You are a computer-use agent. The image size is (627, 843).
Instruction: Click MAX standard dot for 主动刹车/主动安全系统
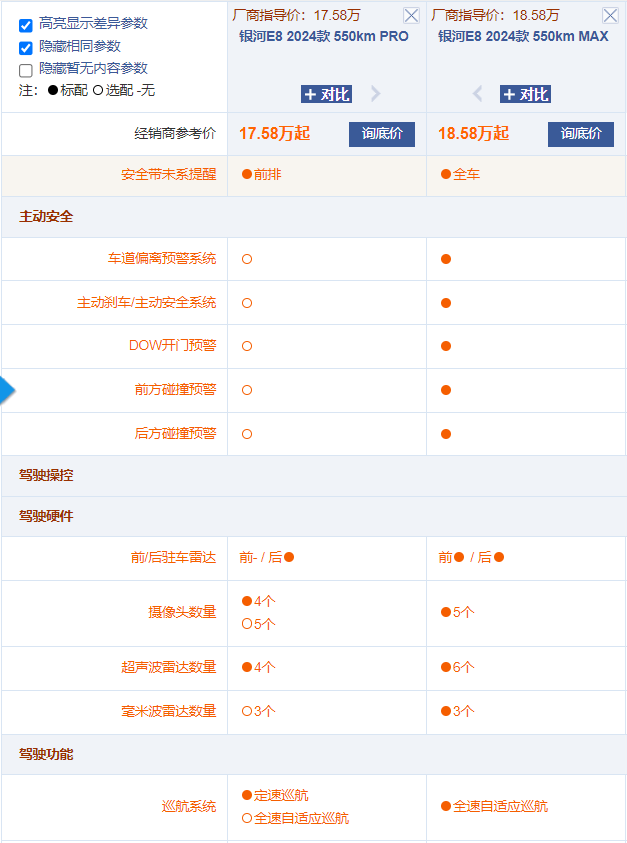[x=446, y=303]
